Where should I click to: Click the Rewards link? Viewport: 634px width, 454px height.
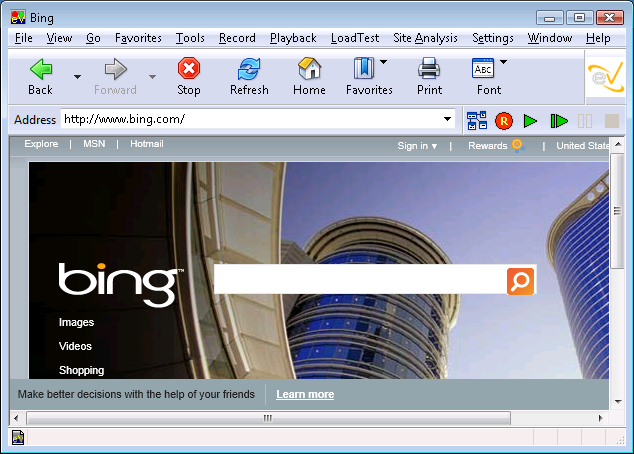pos(488,146)
